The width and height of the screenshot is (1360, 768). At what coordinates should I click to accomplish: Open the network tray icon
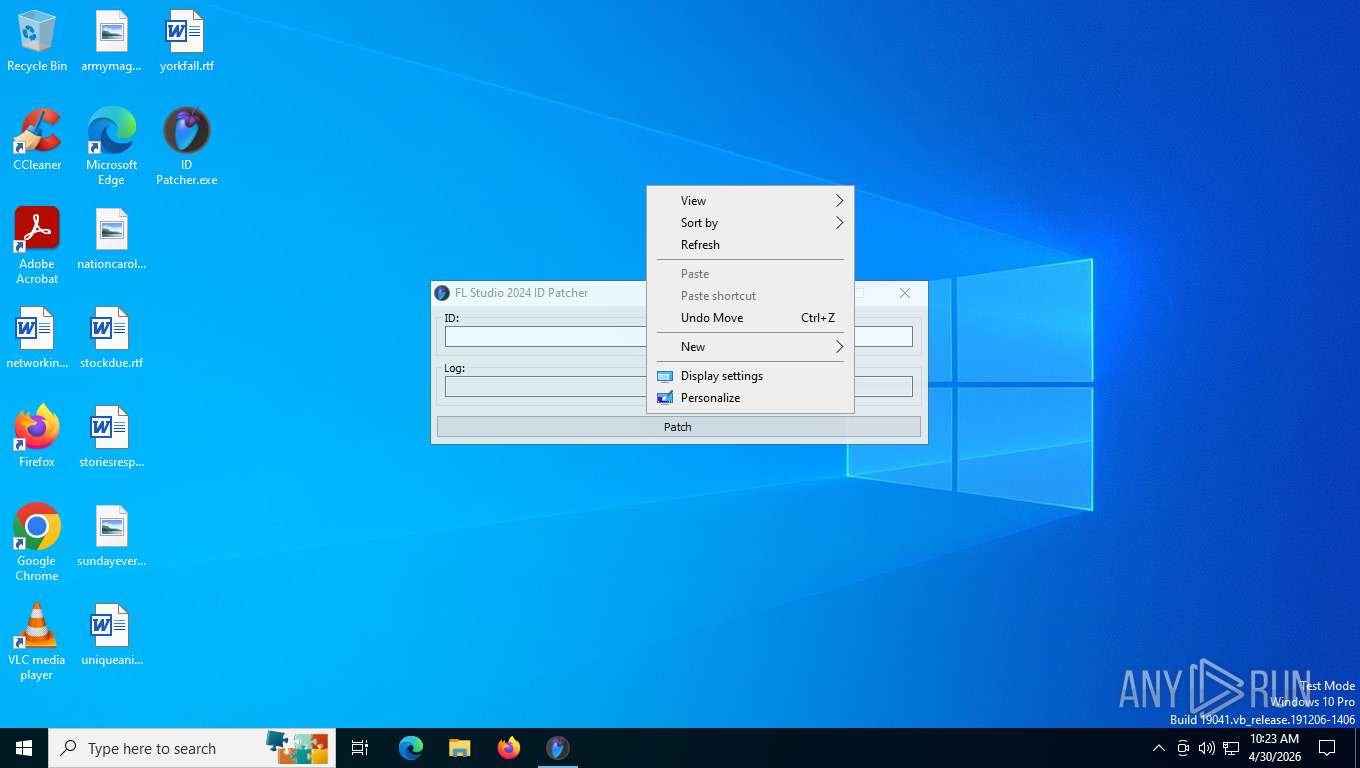(x=1231, y=748)
